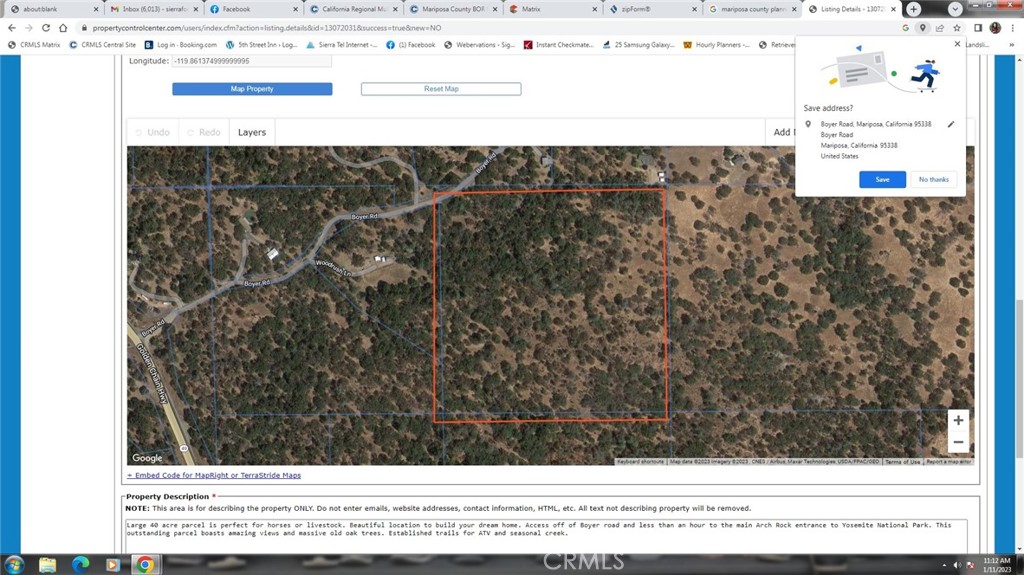
Task: Click Redo in the map toolbar
Action: coord(203,132)
